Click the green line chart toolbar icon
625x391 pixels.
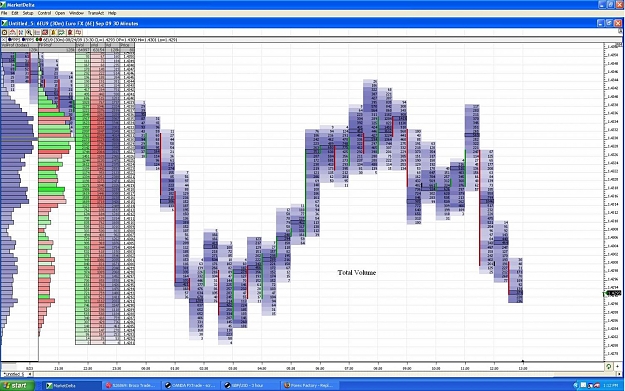[x=61, y=32]
